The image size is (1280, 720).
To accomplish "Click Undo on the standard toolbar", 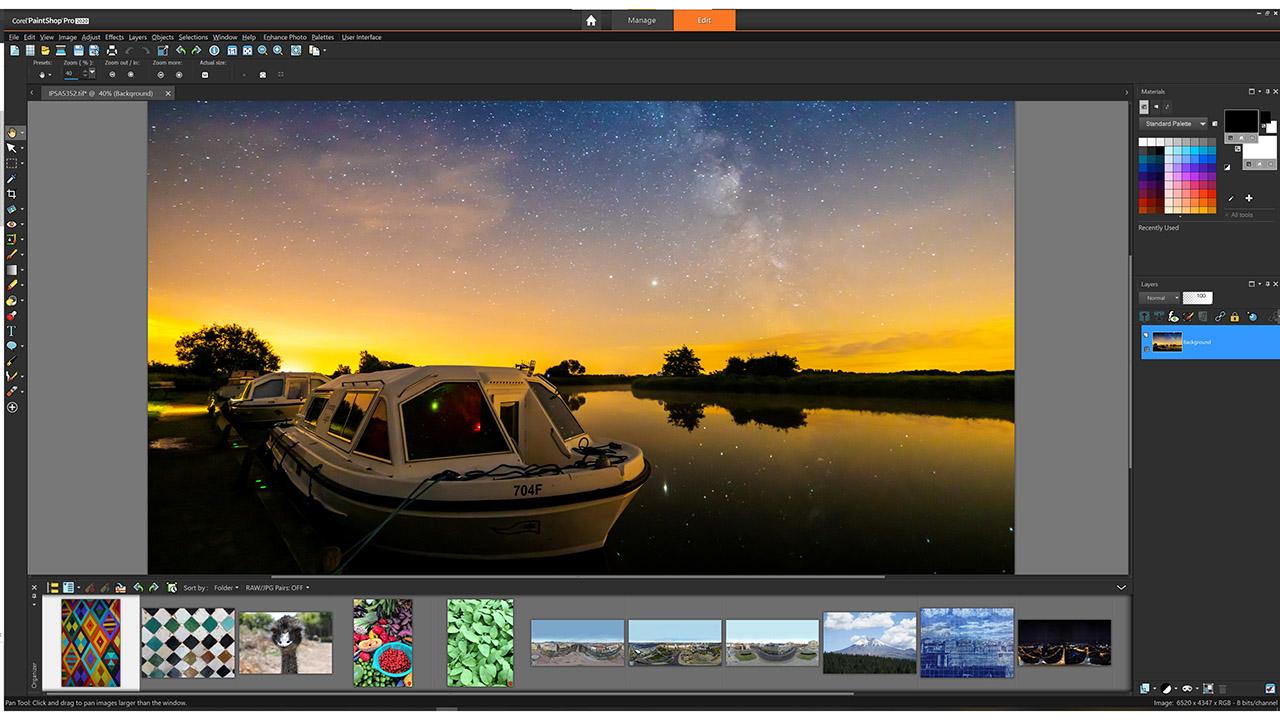I will click(180, 48).
